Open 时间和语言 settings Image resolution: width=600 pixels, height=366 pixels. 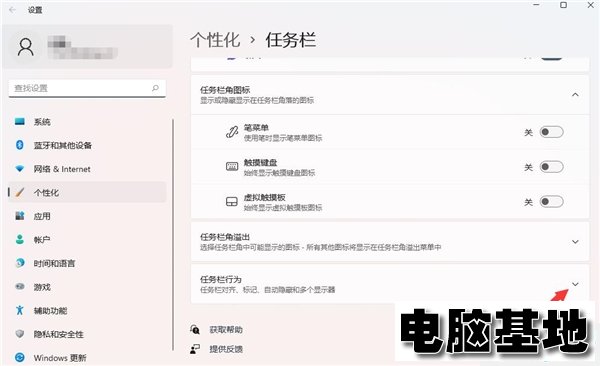click(x=87, y=263)
